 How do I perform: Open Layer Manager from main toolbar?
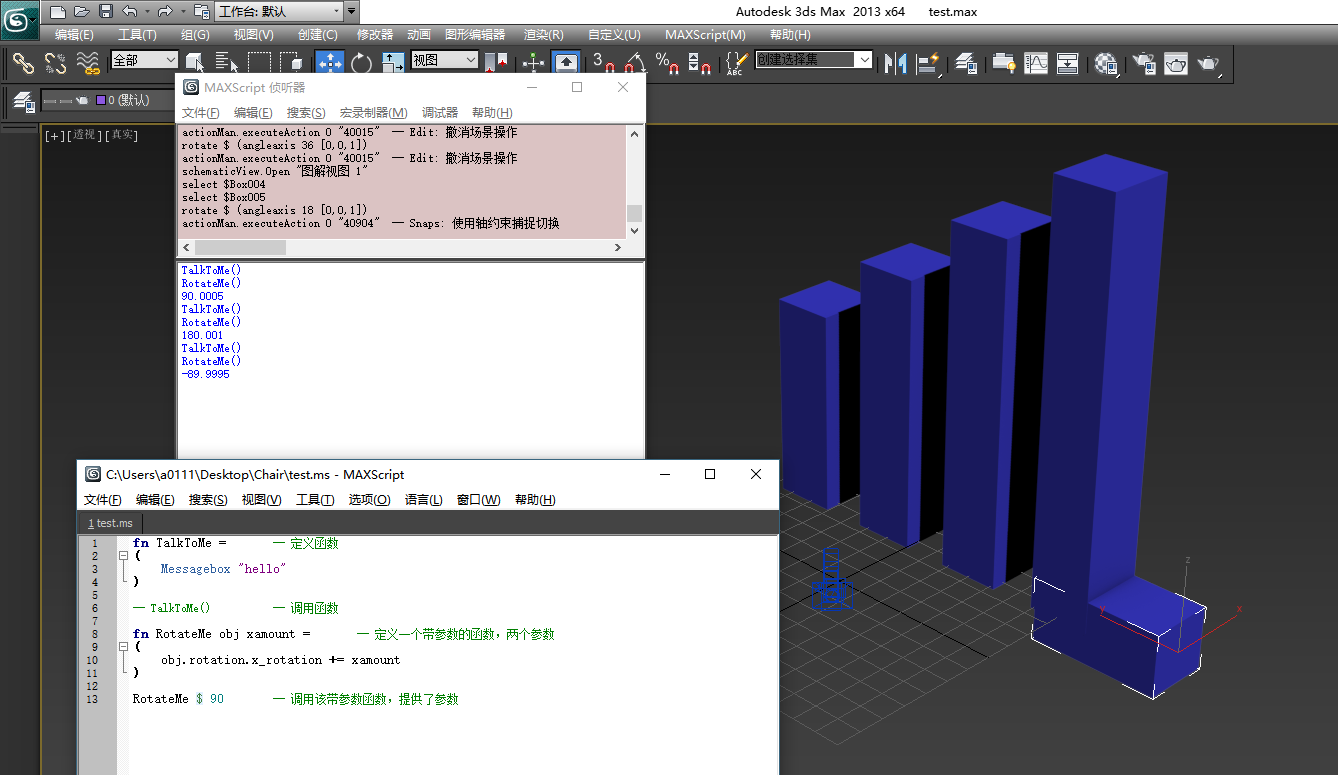coord(966,63)
